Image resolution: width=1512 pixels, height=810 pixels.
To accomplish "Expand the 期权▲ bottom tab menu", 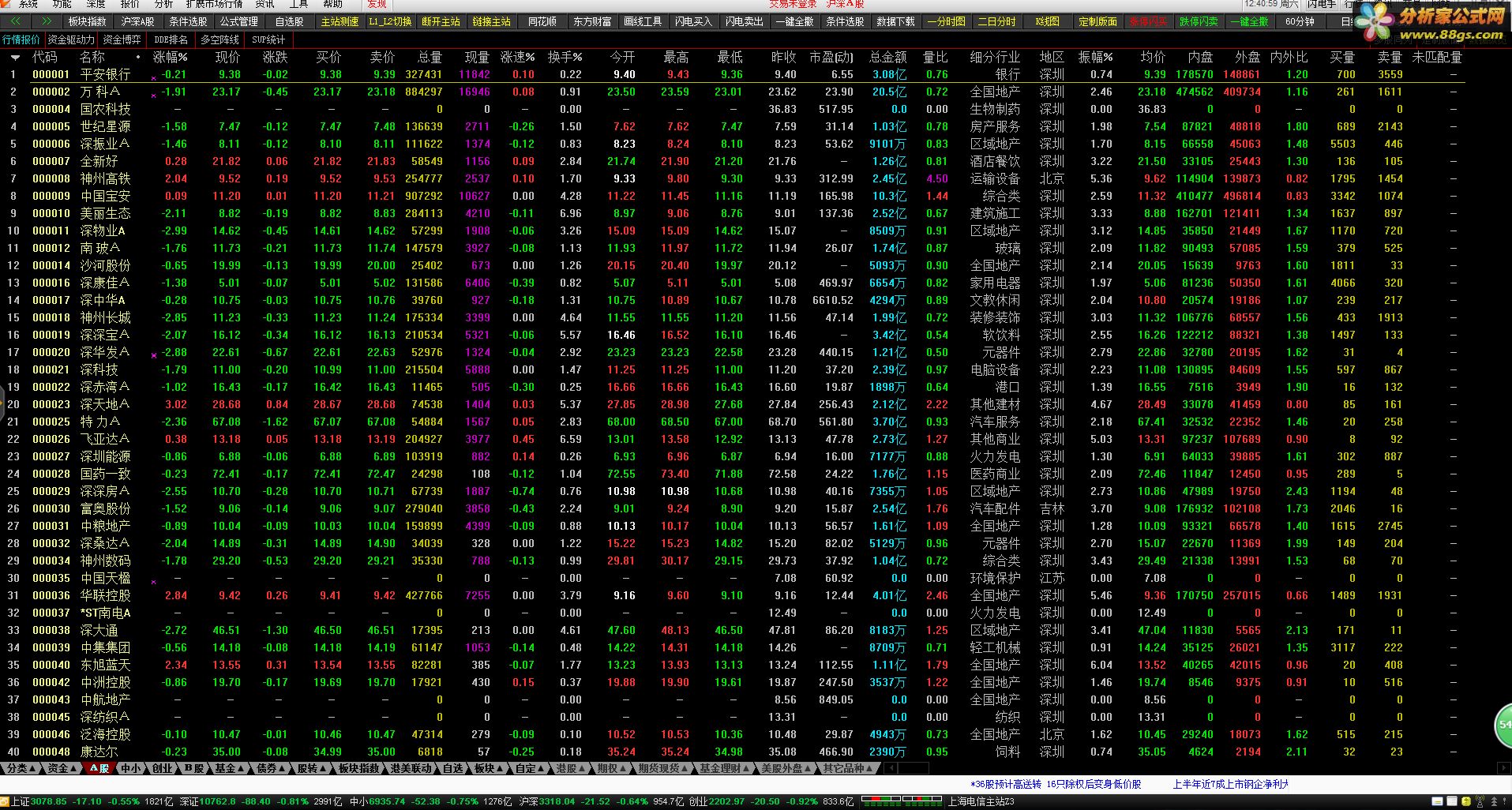I will [611, 768].
